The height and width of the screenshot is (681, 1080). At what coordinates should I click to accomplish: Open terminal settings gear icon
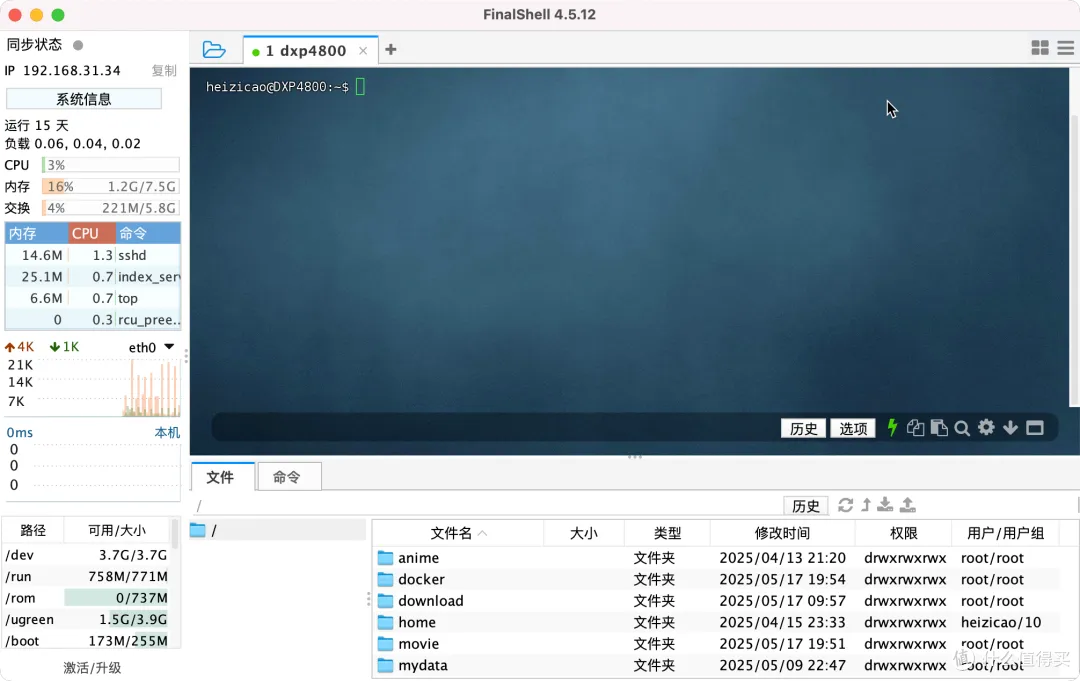click(x=986, y=428)
